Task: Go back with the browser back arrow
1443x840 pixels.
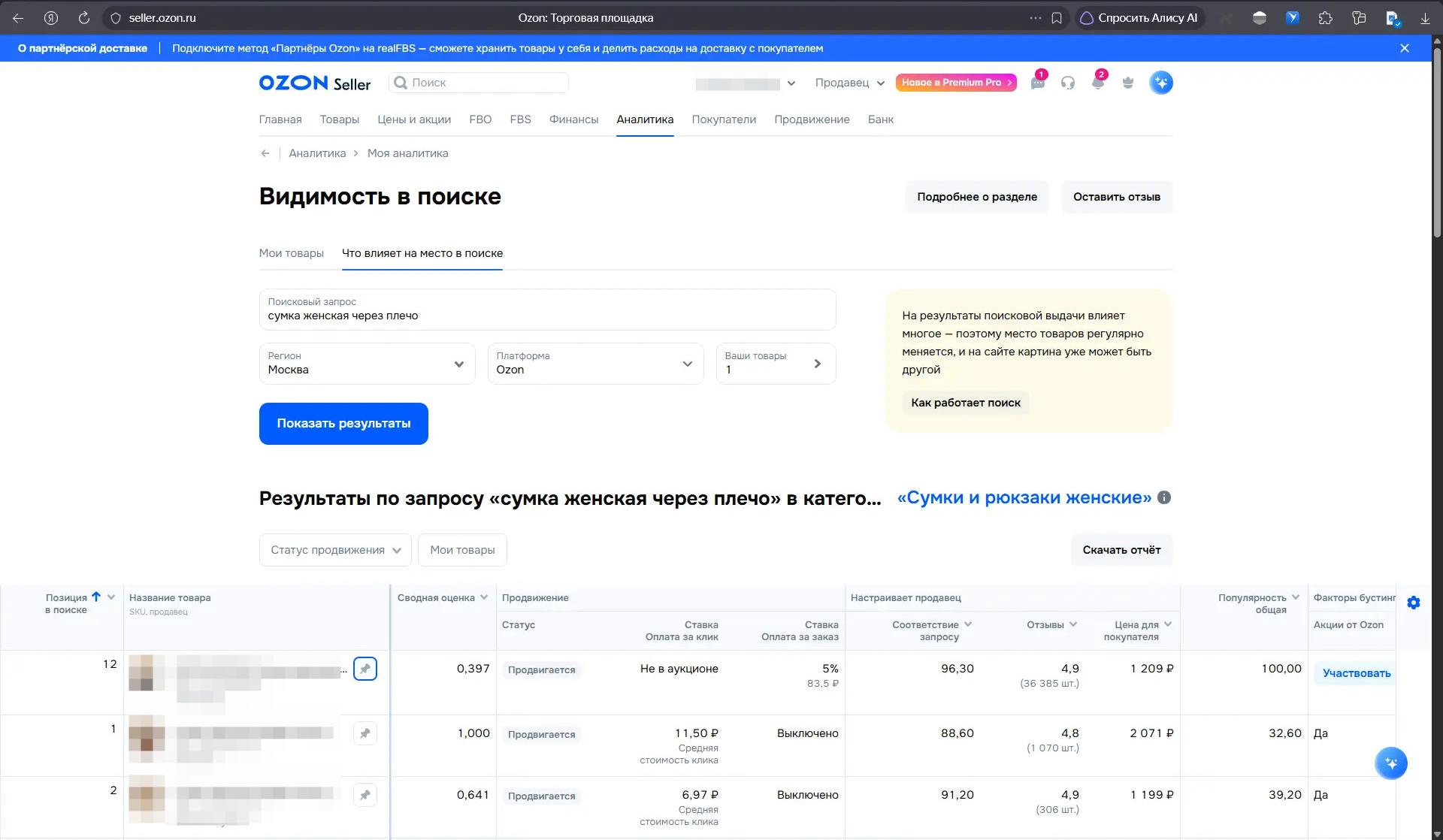Action: tap(18, 18)
